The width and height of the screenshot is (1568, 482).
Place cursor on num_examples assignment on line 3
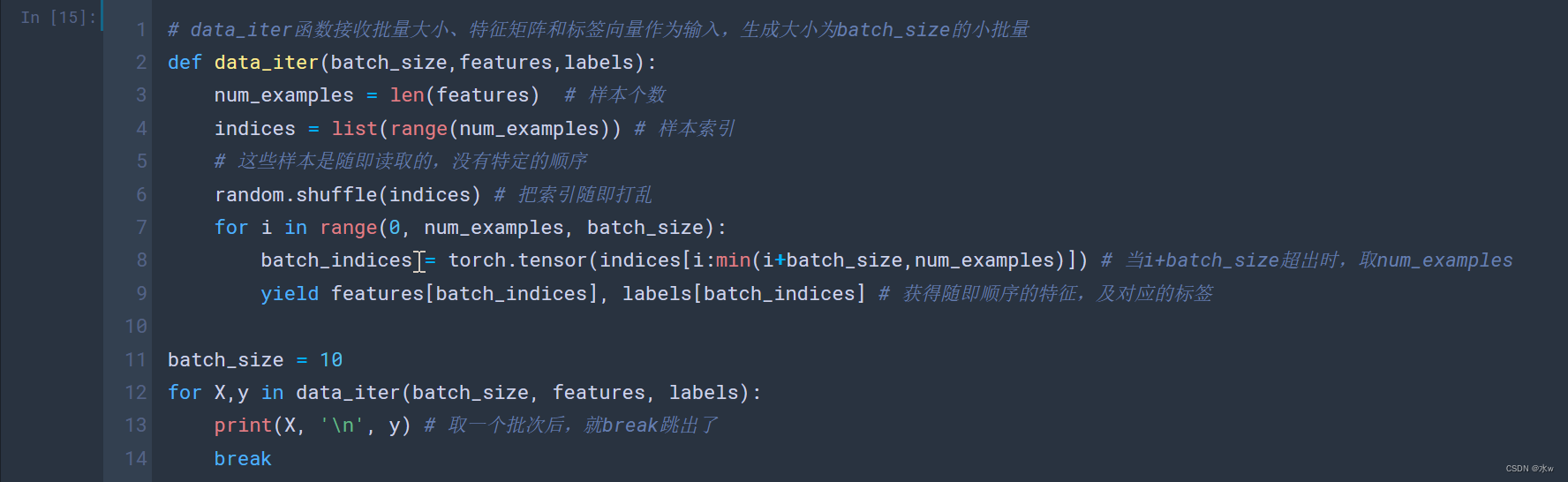tap(283, 95)
